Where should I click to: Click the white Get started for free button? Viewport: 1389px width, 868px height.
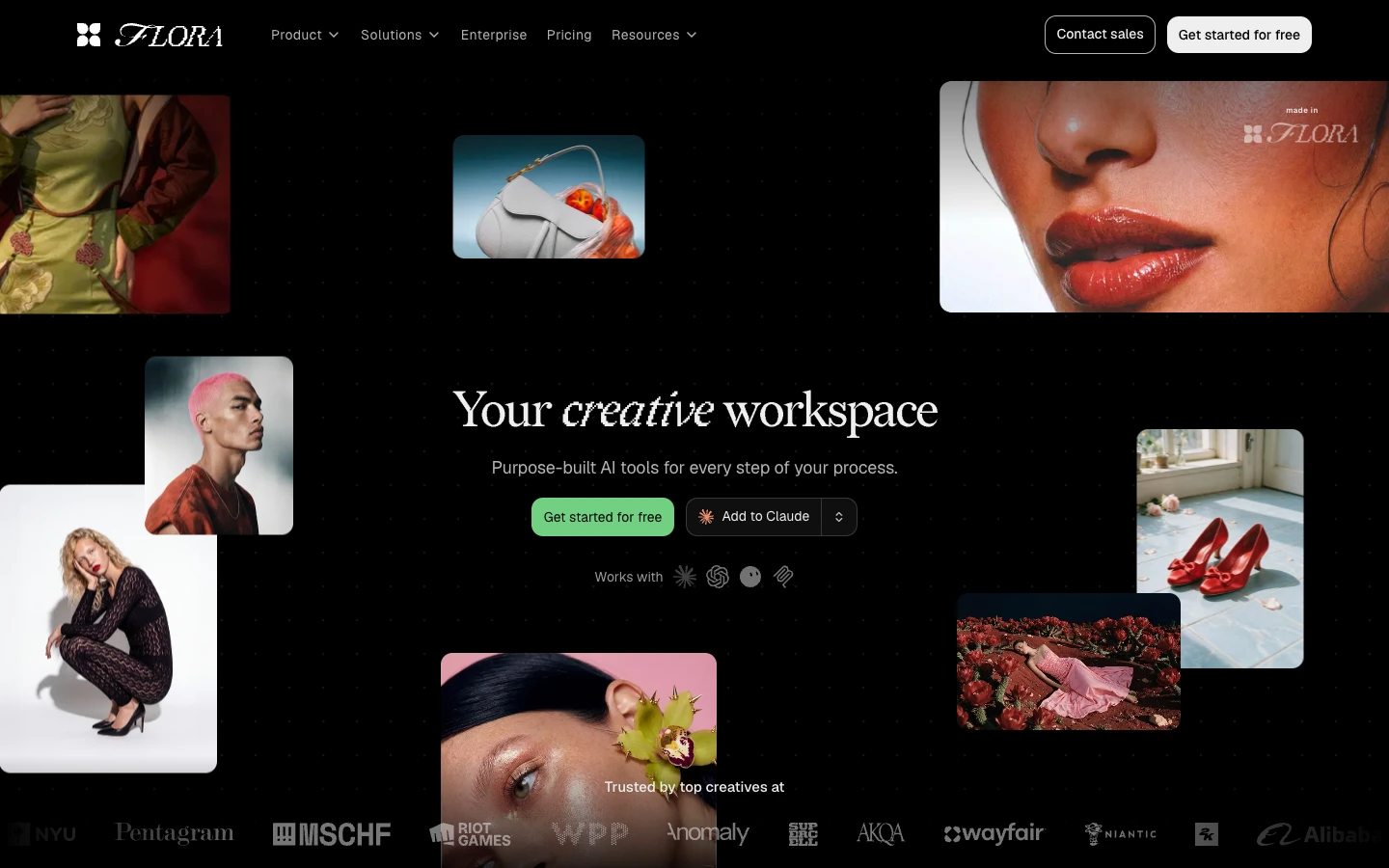click(1239, 35)
